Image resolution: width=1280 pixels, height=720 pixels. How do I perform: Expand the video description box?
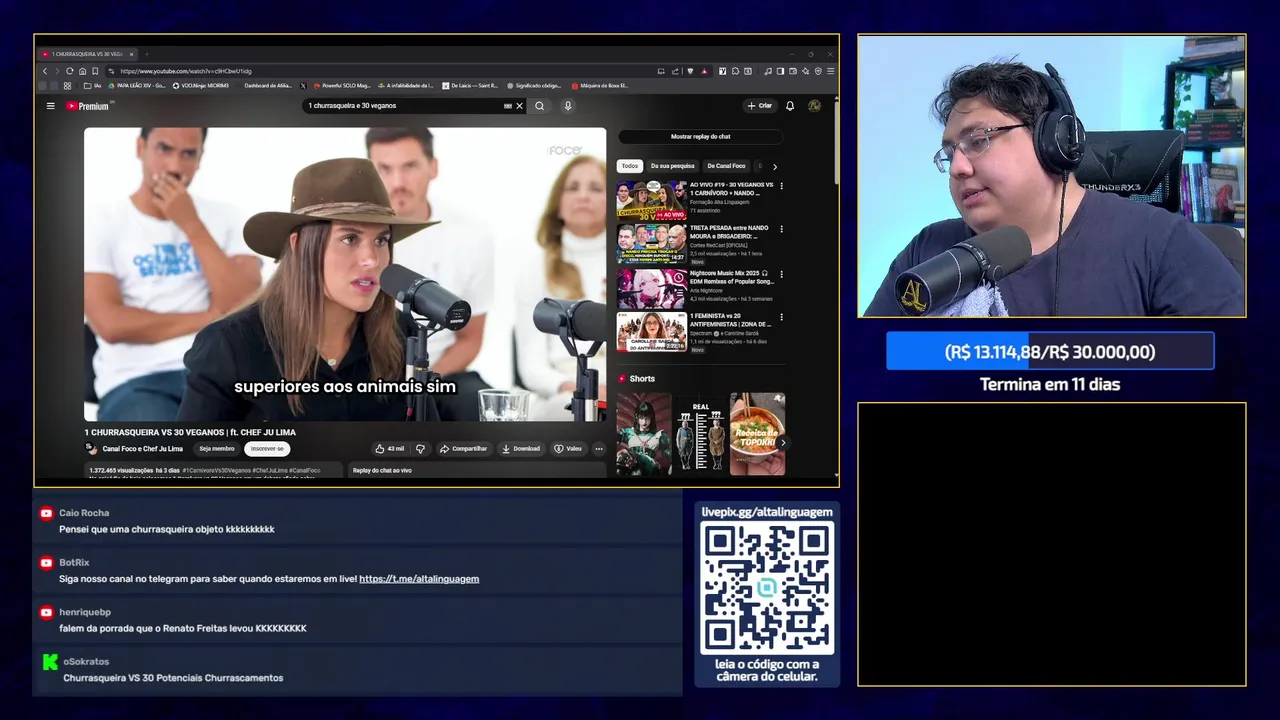215,472
